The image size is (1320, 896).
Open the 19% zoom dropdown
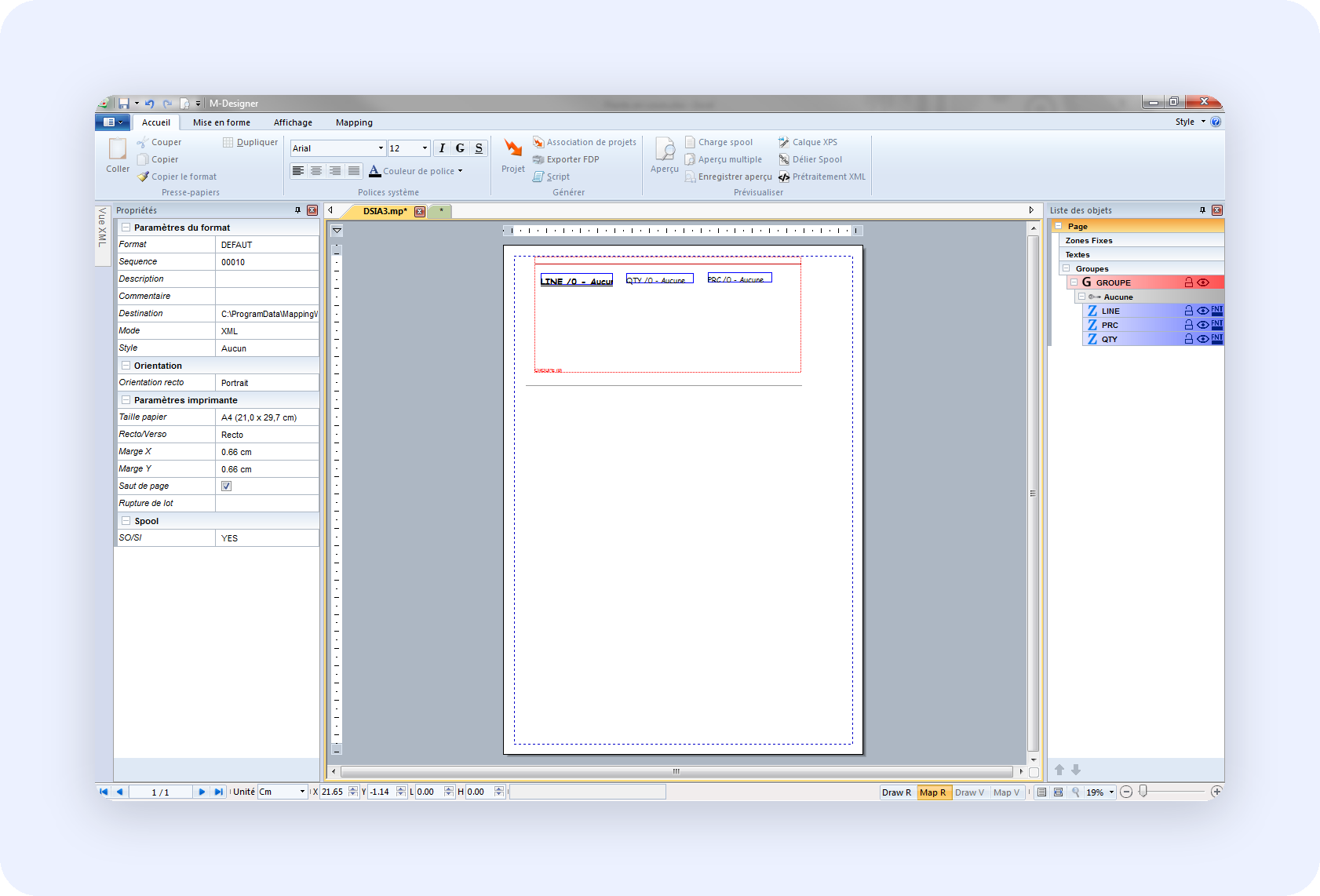tap(1111, 792)
